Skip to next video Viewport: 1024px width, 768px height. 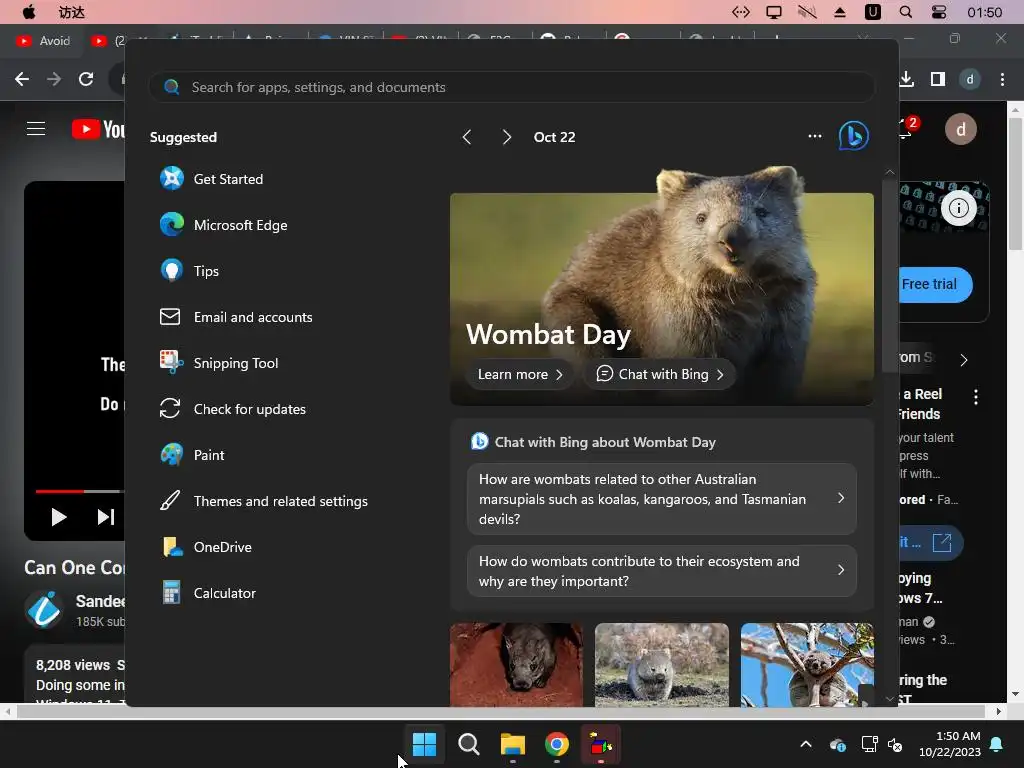[x=105, y=517]
